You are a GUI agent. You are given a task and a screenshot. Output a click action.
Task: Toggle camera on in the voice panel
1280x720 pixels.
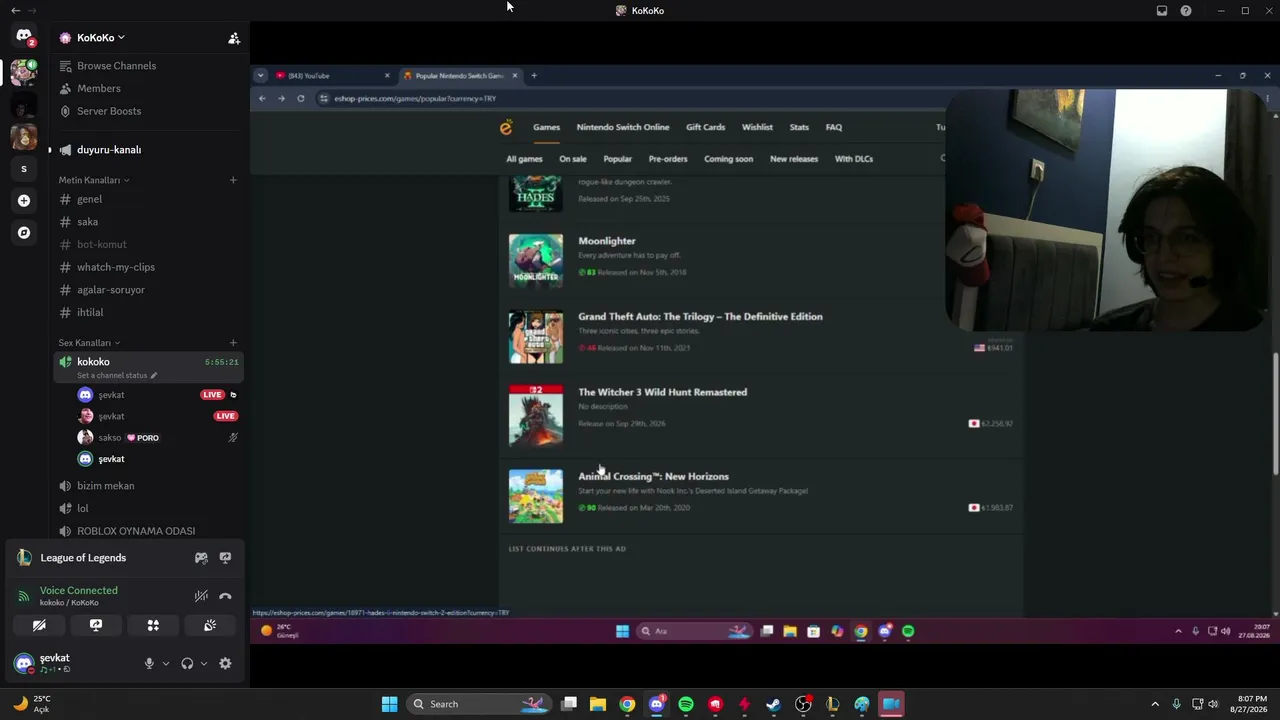click(39, 625)
